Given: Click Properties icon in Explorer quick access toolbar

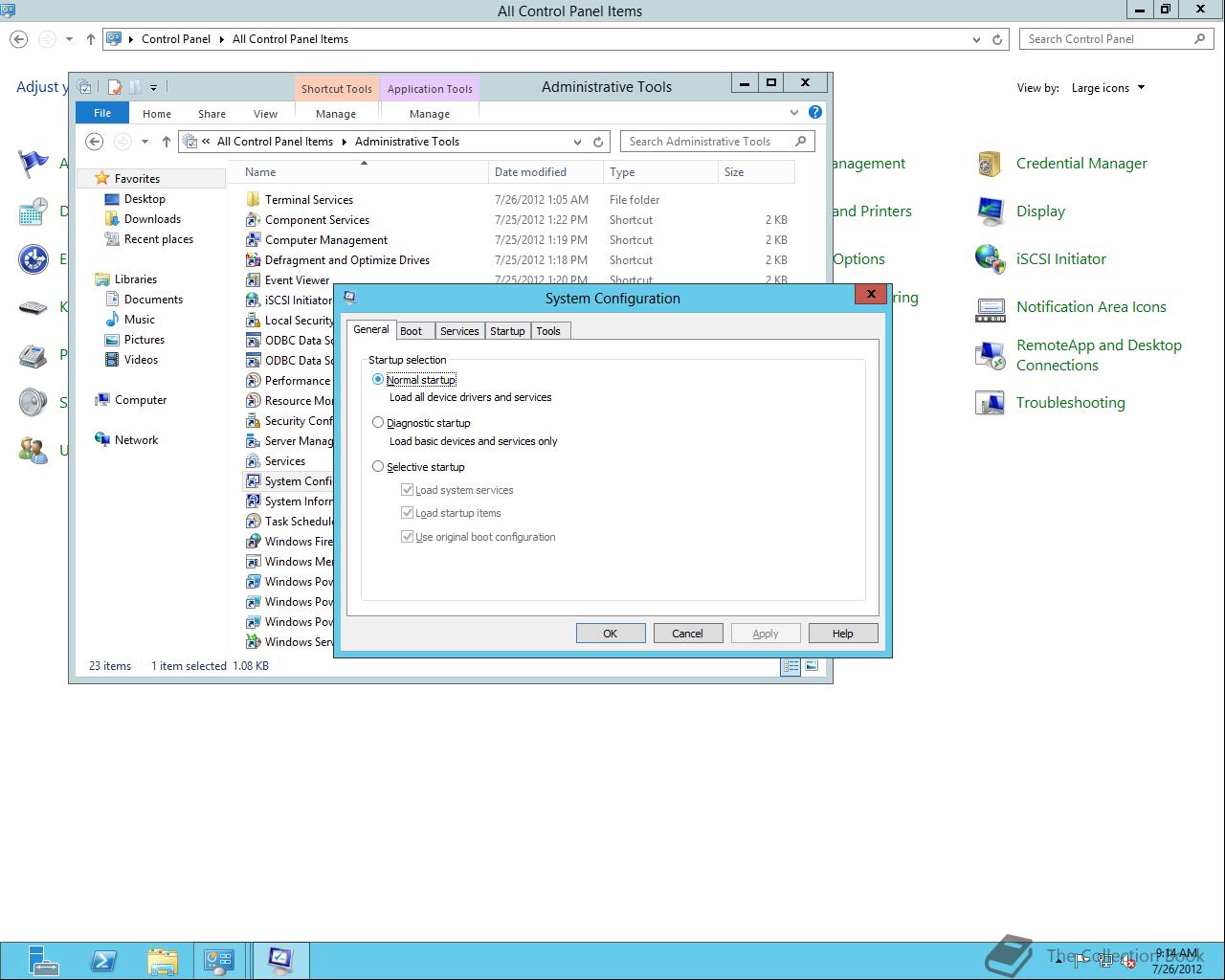Looking at the screenshot, I should pyautogui.click(x=115, y=87).
